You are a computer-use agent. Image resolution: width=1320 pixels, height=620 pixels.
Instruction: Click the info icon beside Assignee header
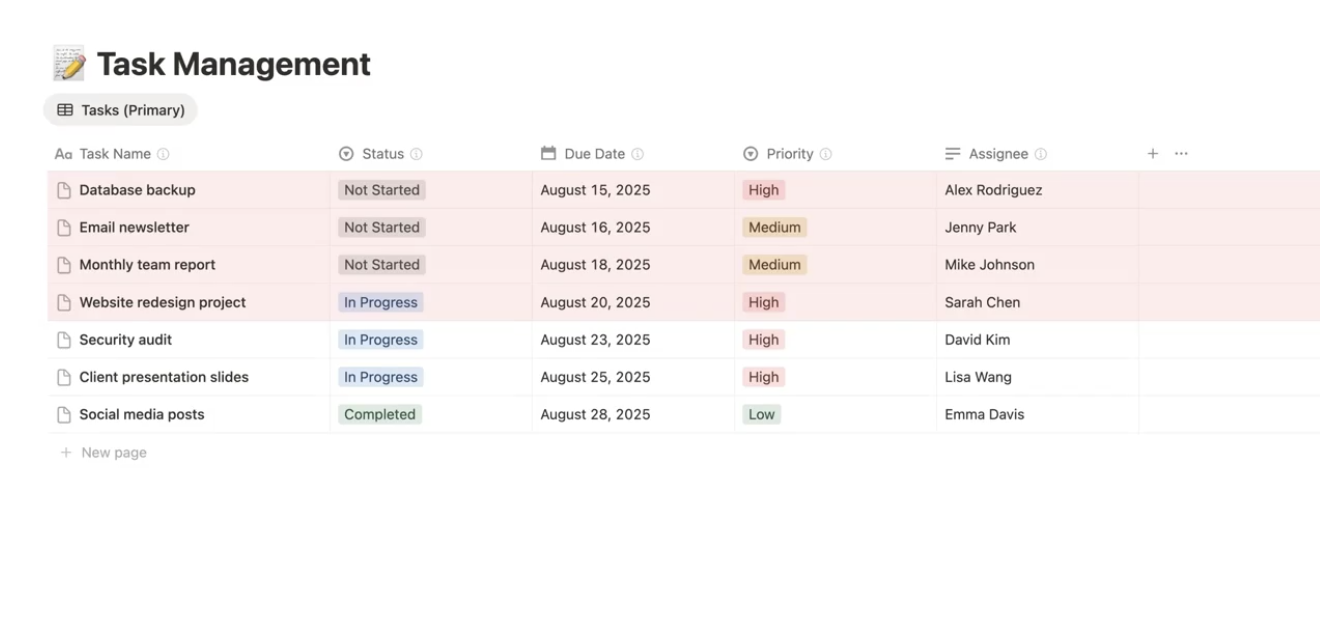point(1040,154)
